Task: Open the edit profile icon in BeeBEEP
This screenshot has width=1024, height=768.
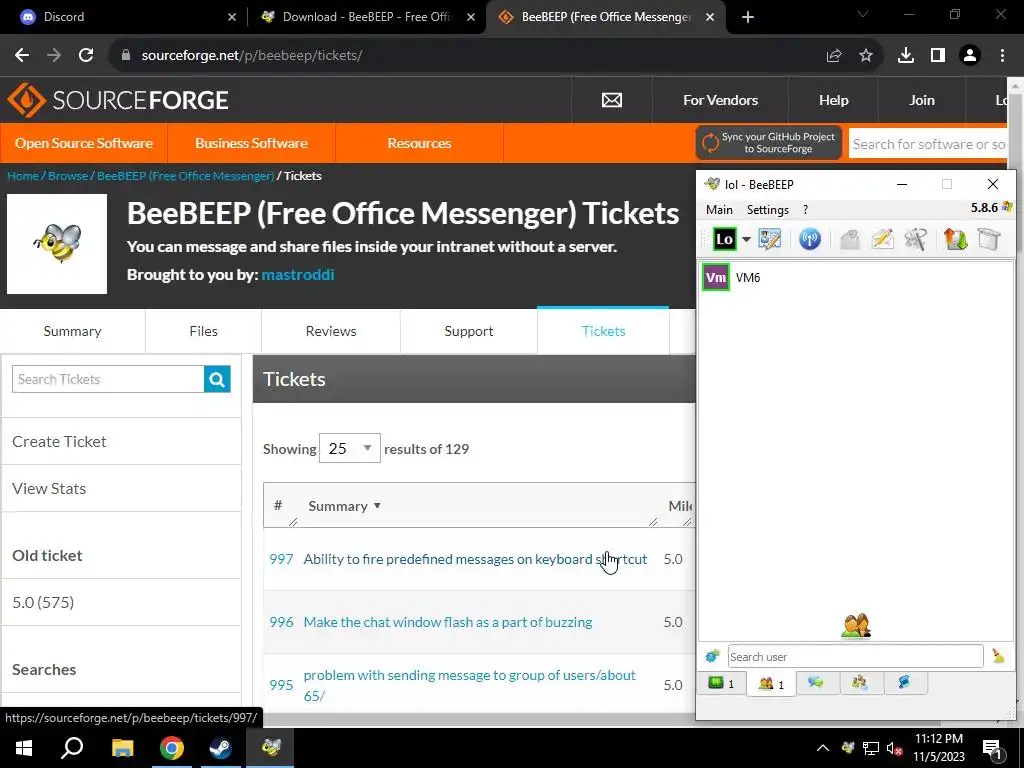Action: point(770,239)
